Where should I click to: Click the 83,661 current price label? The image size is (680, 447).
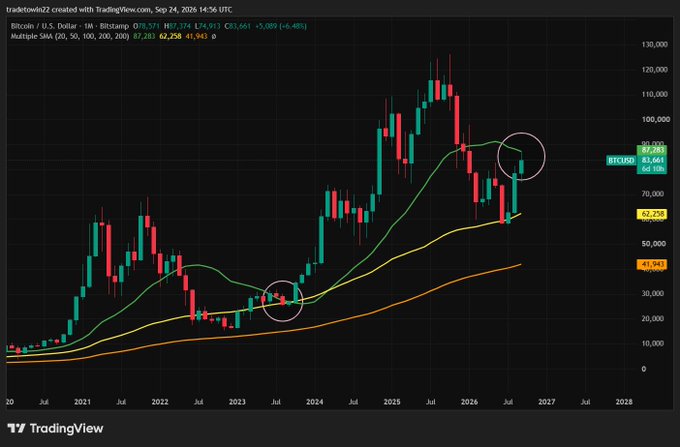652,160
